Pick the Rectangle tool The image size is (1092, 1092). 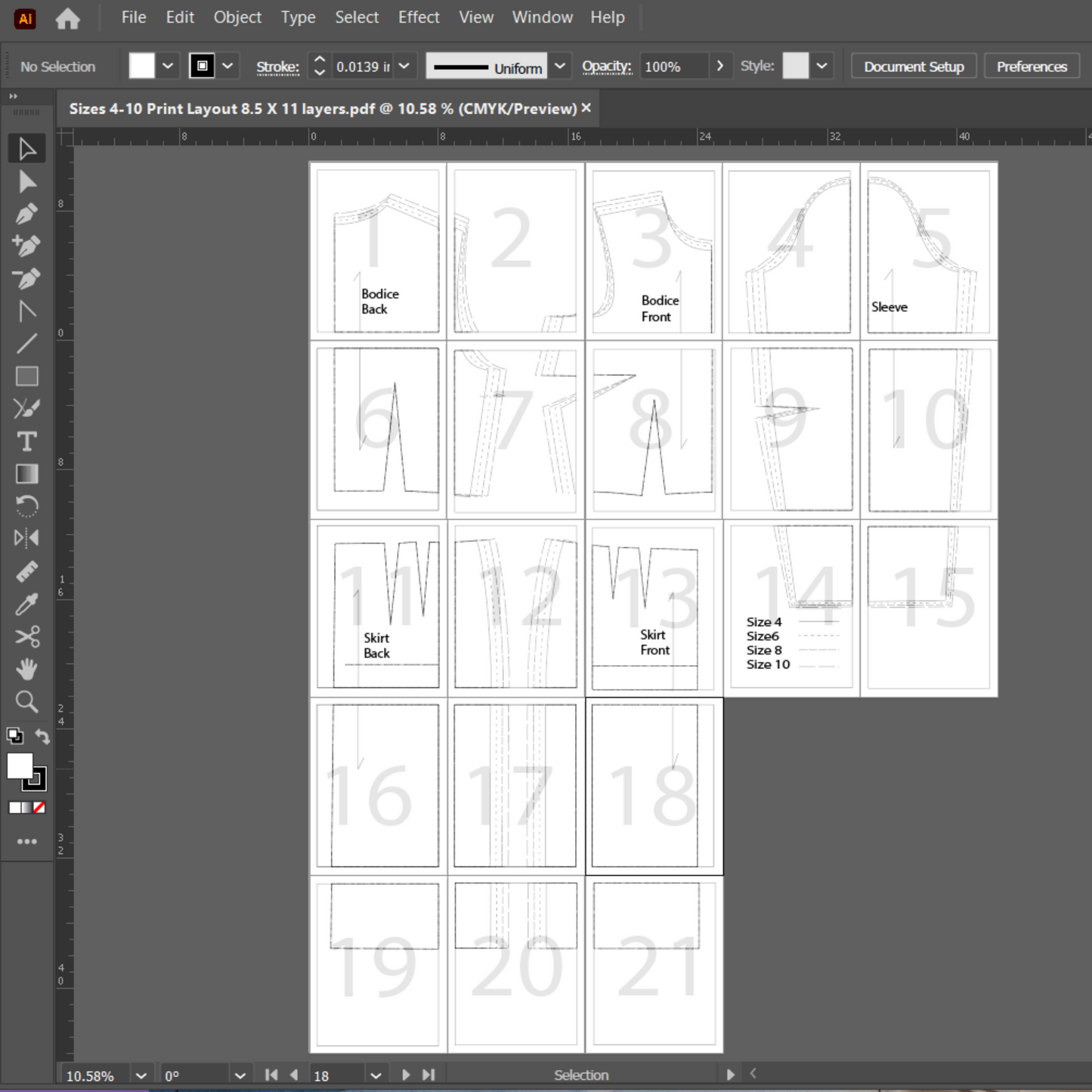(27, 376)
